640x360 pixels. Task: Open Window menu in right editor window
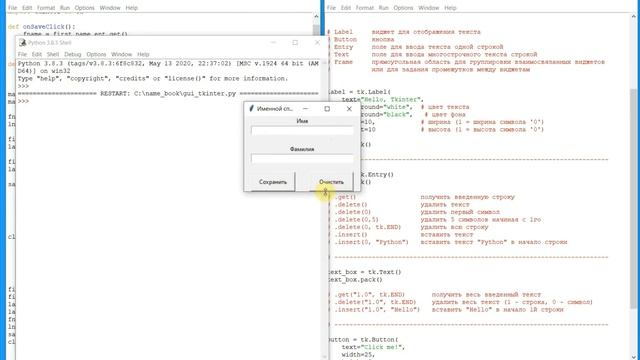429,8
